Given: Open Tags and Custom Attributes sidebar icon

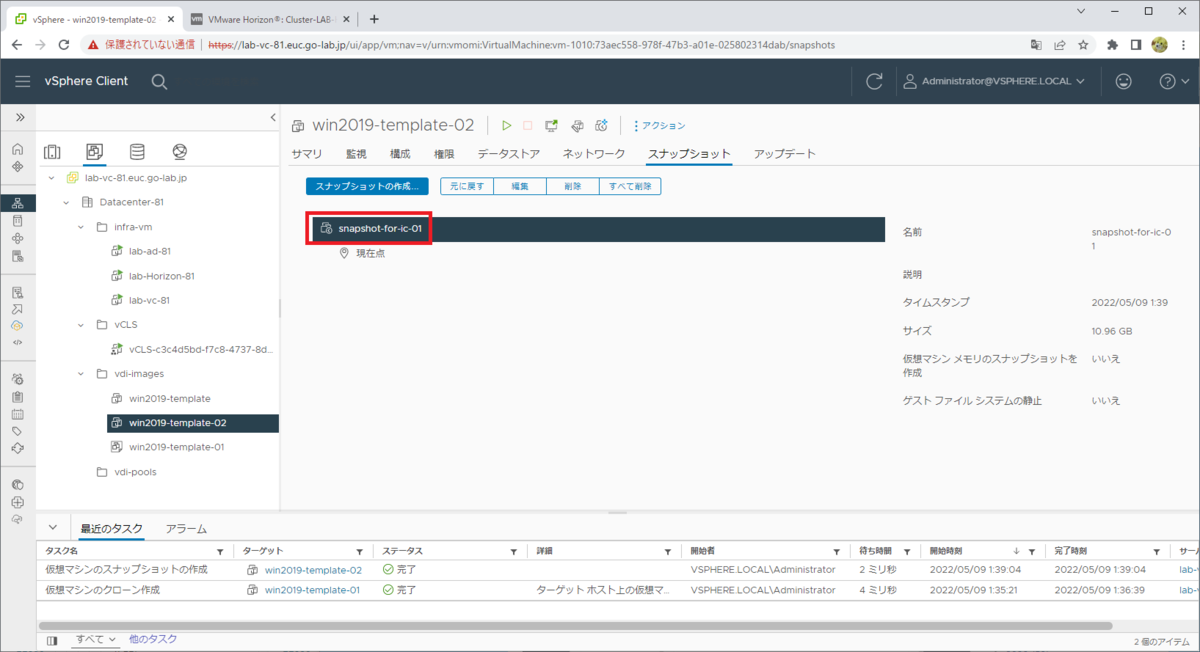Looking at the screenshot, I should pos(17,431).
